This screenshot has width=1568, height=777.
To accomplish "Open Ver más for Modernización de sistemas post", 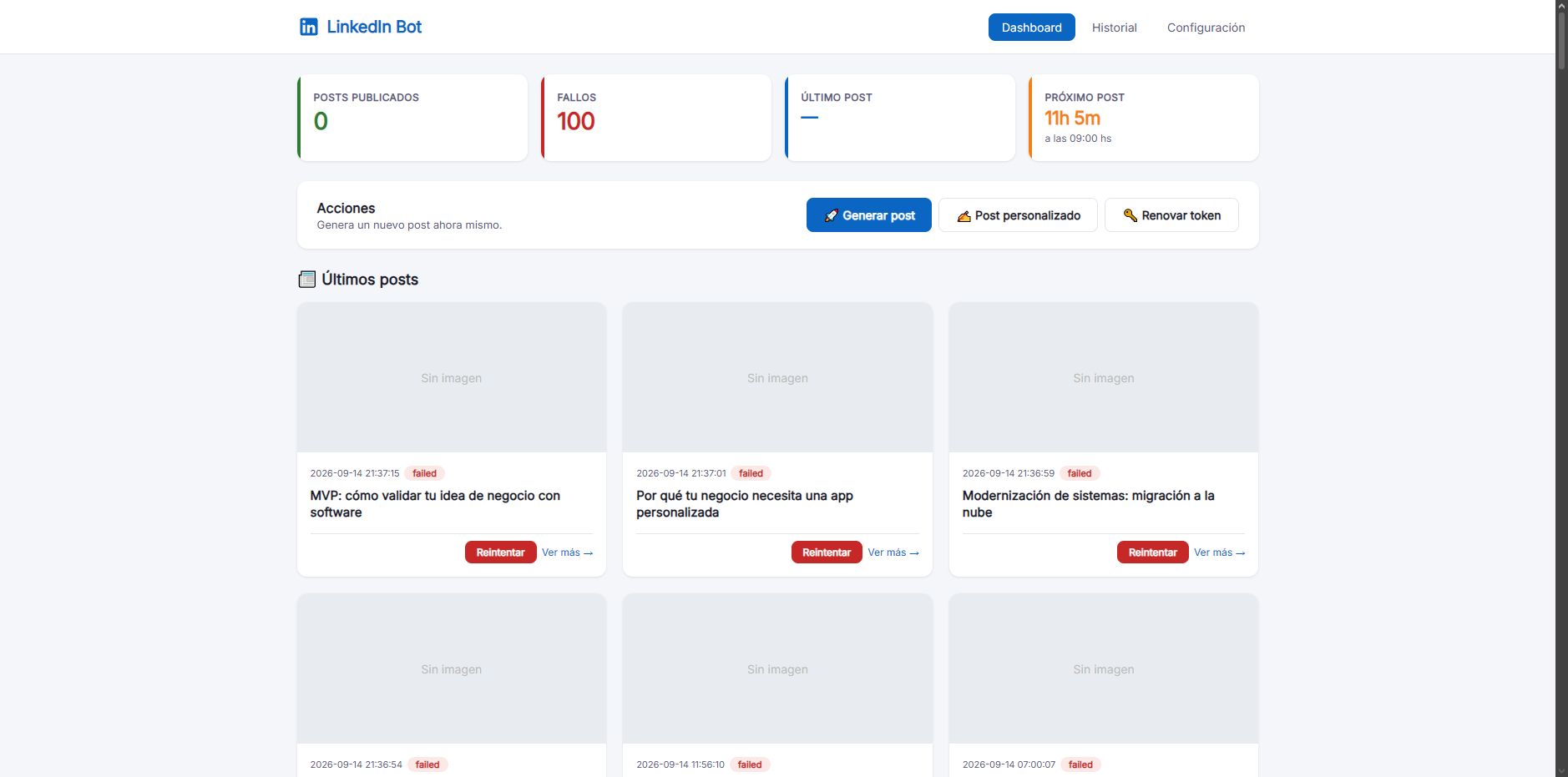I will pos(1219,552).
